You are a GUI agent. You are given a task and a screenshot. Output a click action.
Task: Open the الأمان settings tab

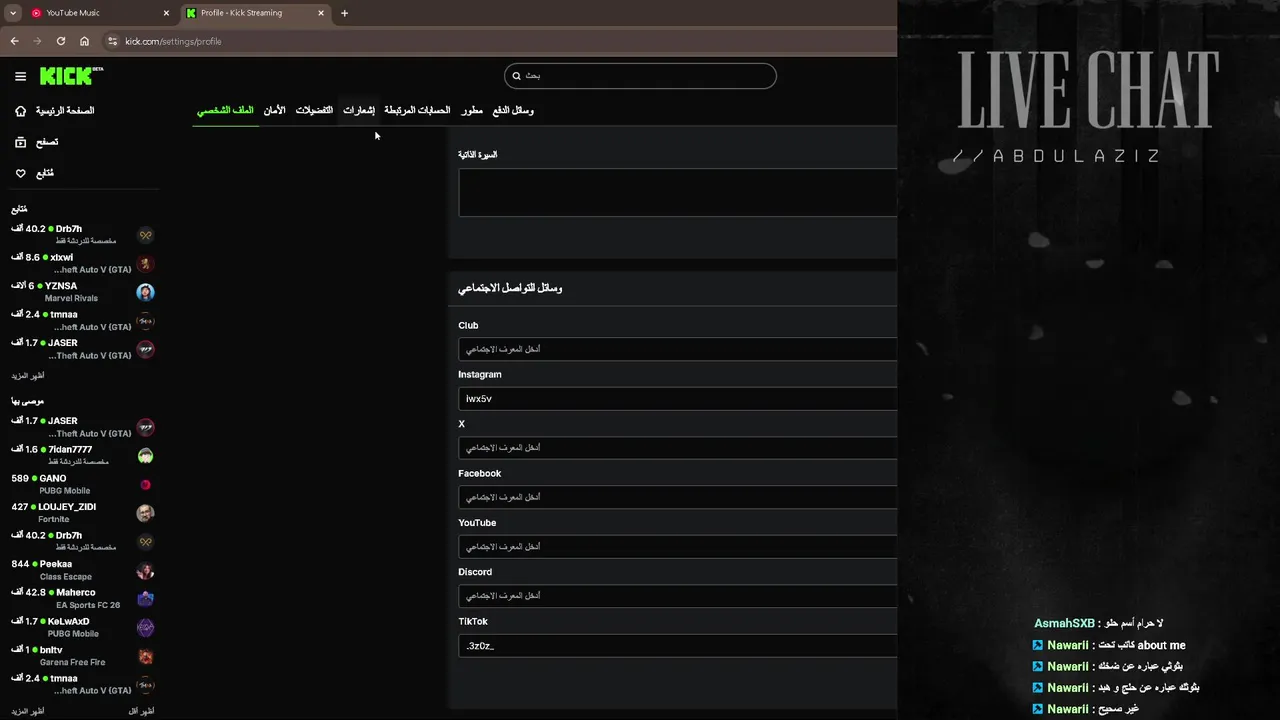coord(274,110)
